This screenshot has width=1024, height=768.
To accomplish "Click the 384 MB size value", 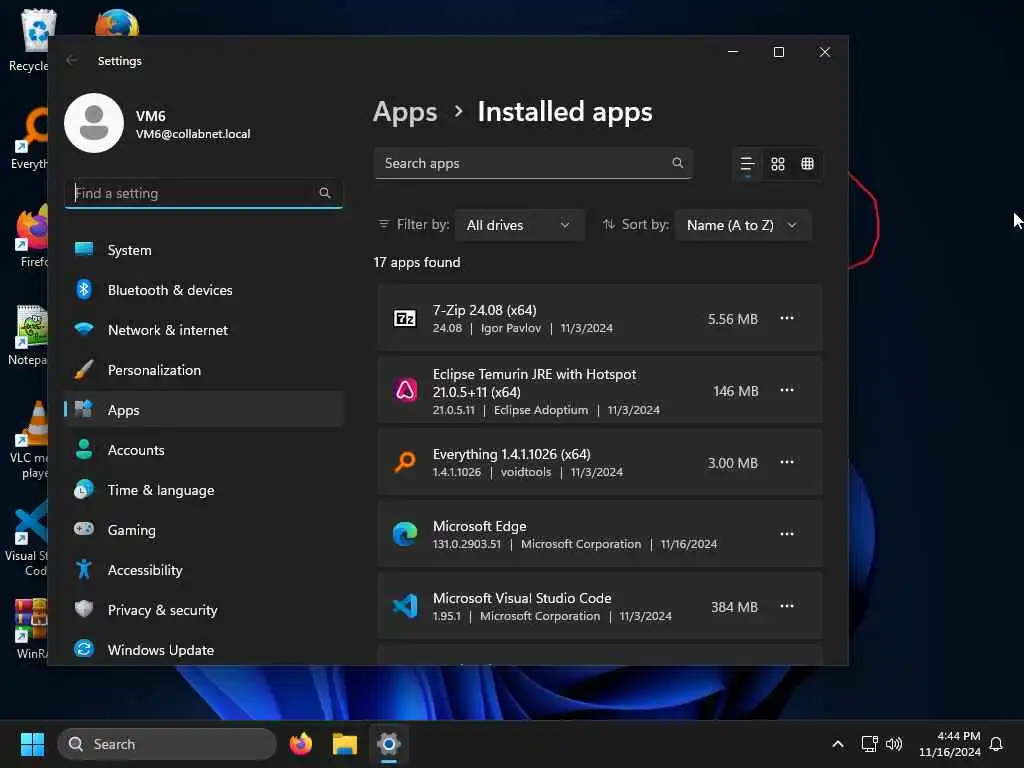I will coord(734,607).
